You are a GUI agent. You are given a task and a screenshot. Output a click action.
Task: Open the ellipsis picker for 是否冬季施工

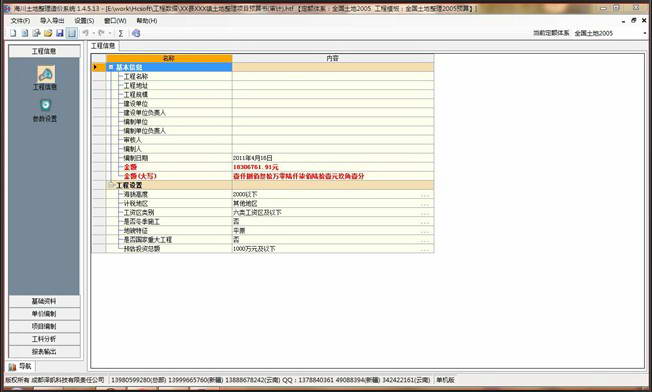coord(425,222)
